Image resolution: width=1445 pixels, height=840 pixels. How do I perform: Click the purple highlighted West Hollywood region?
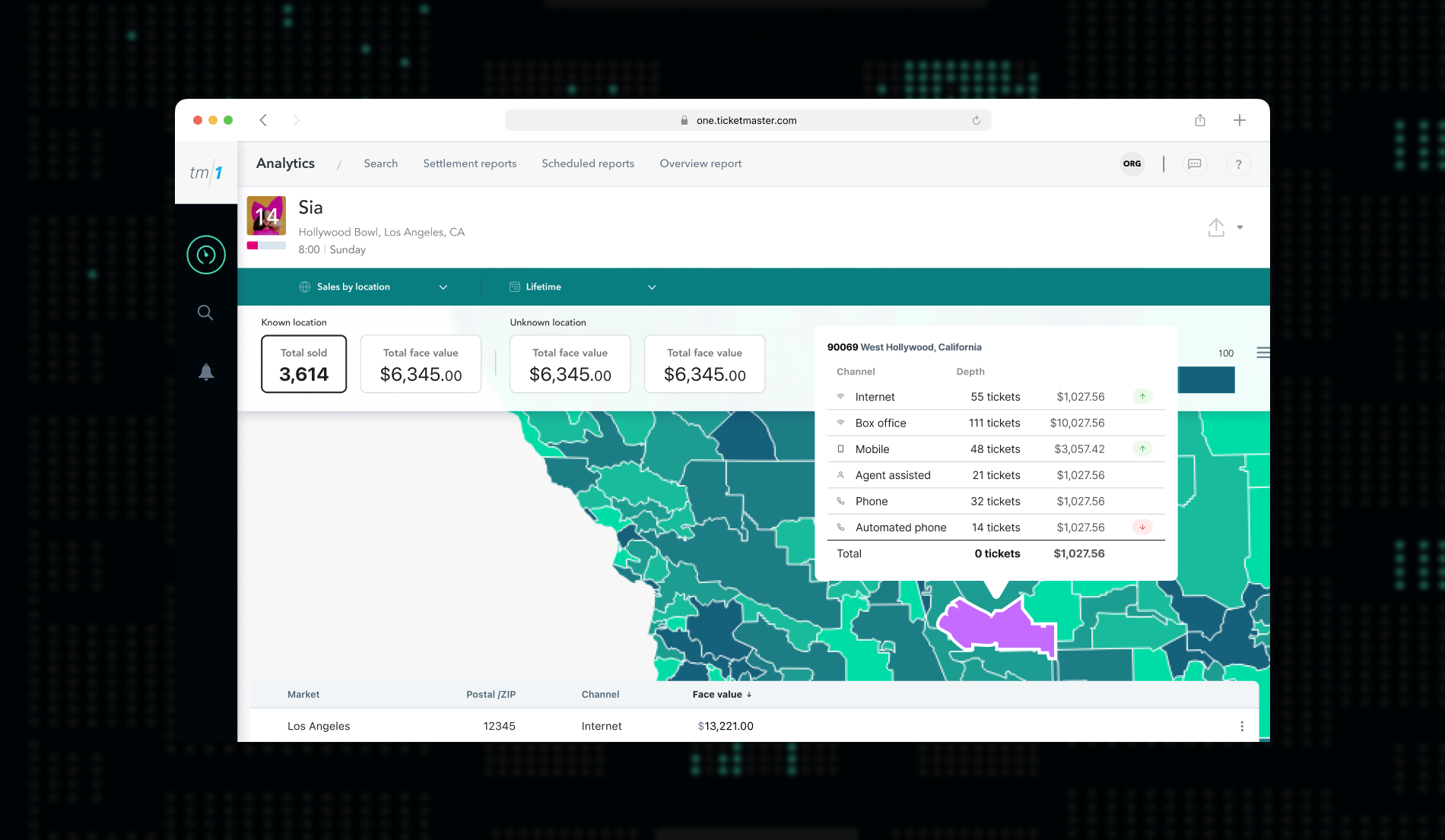point(996,628)
